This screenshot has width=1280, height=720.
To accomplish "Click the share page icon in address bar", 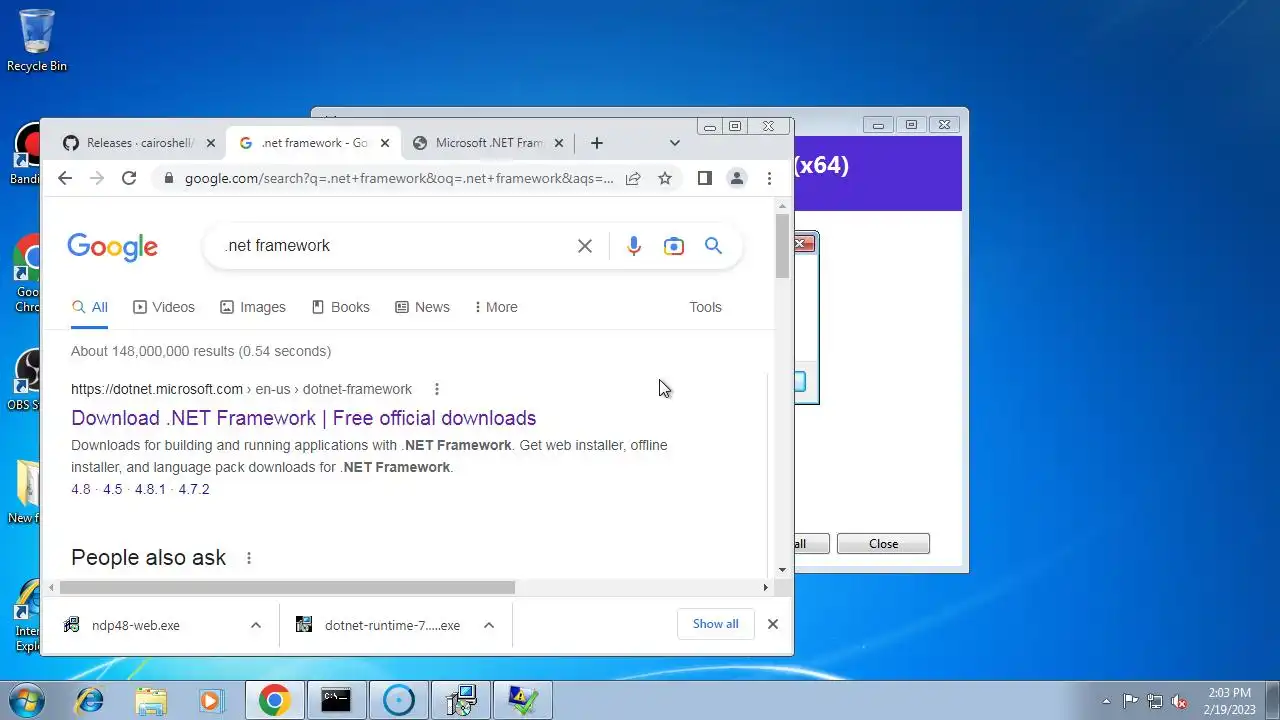I will tap(633, 178).
